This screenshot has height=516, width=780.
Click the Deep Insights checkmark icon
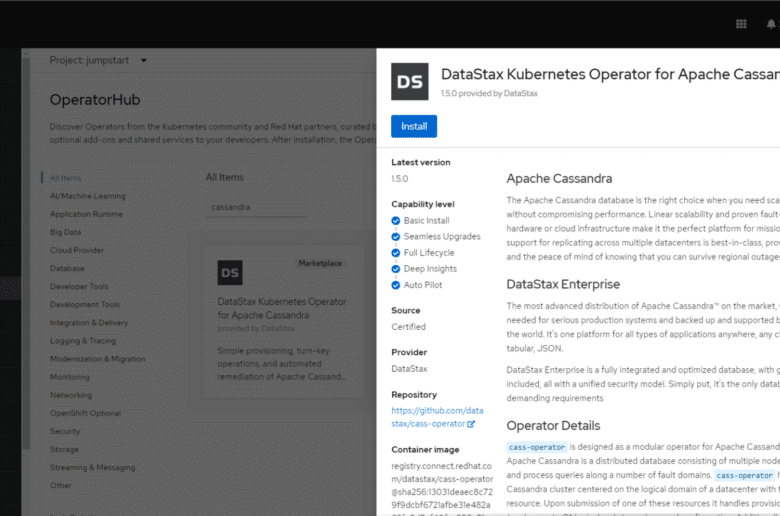pyautogui.click(x=395, y=269)
